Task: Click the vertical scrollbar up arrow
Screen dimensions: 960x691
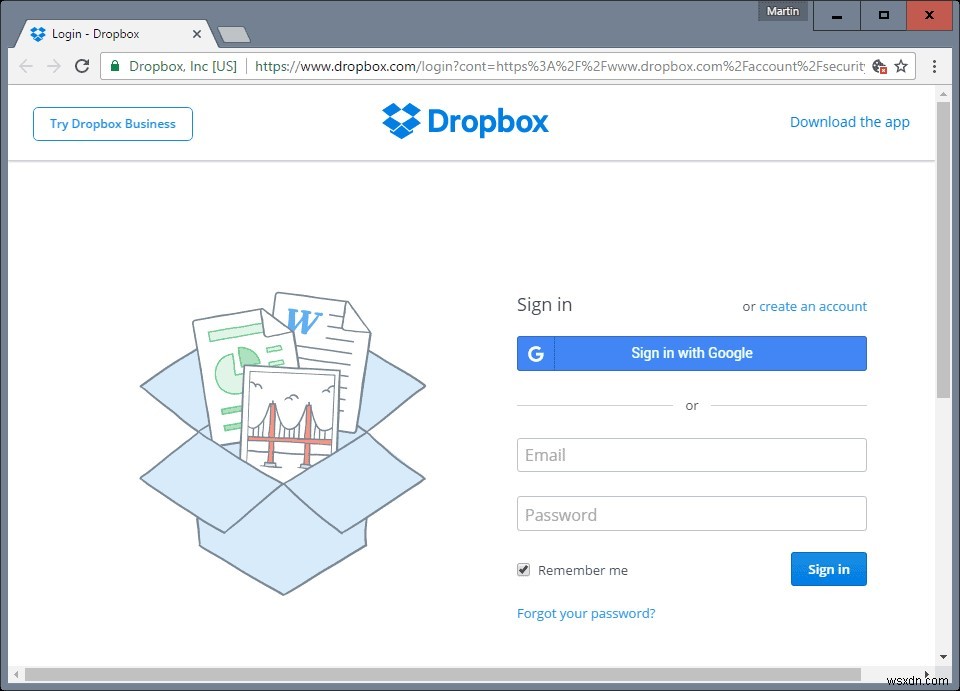Action: pyautogui.click(x=943, y=94)
